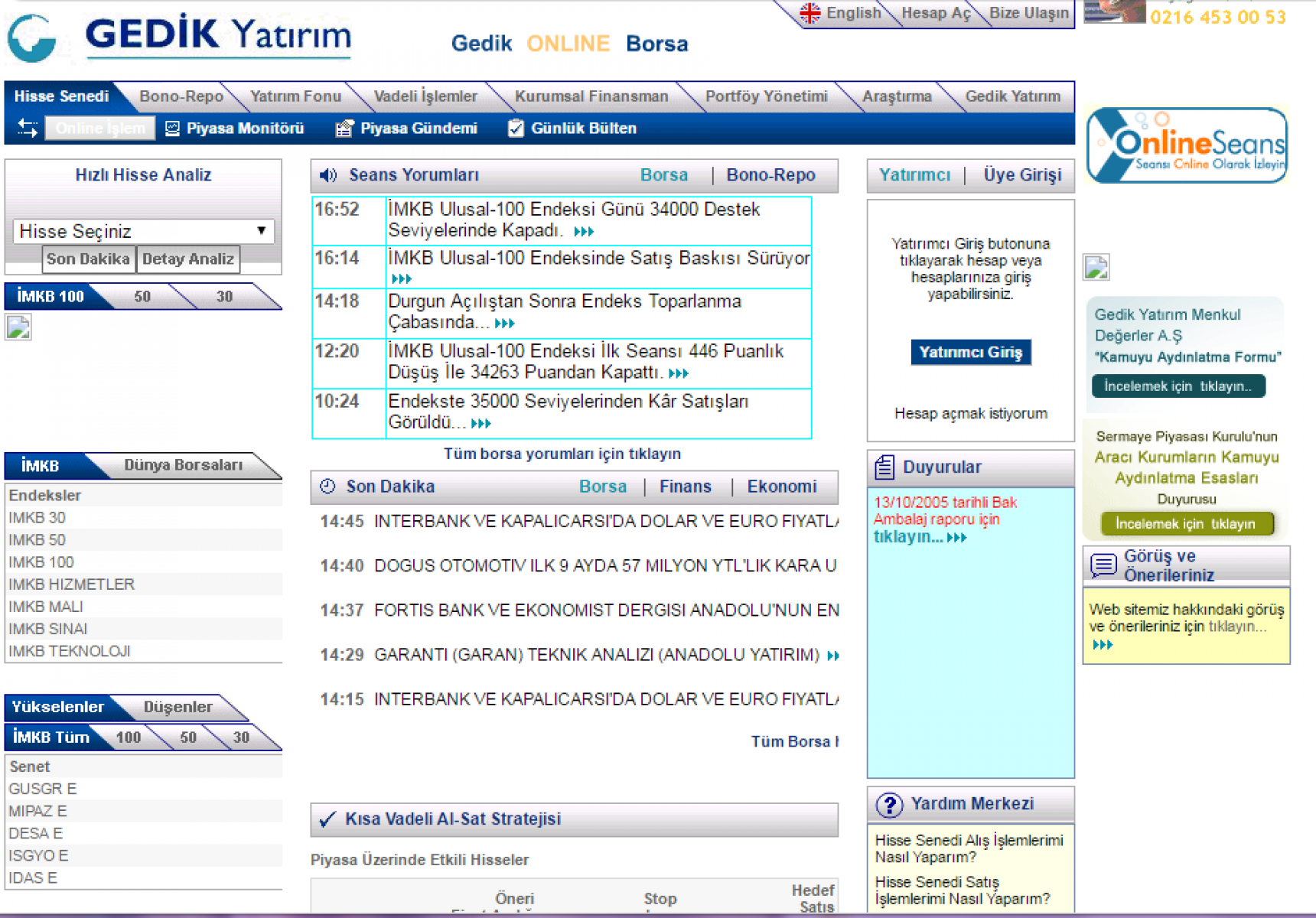Click the clock icon beside Son Dakika
The width and height of the screenshot is (1316, 918).
coord(327,487)
